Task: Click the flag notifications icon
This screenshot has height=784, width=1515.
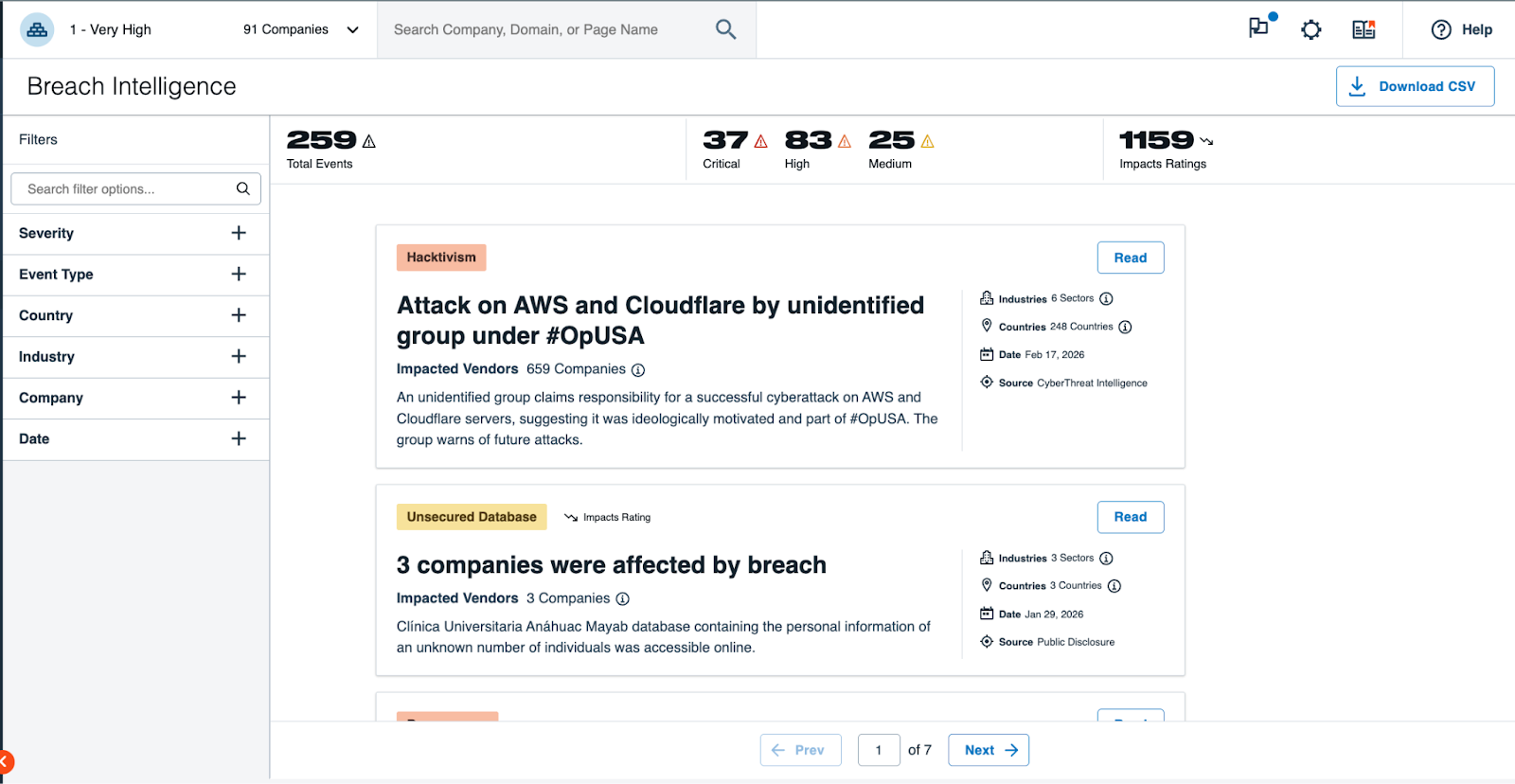Action: click(1258, 28)
